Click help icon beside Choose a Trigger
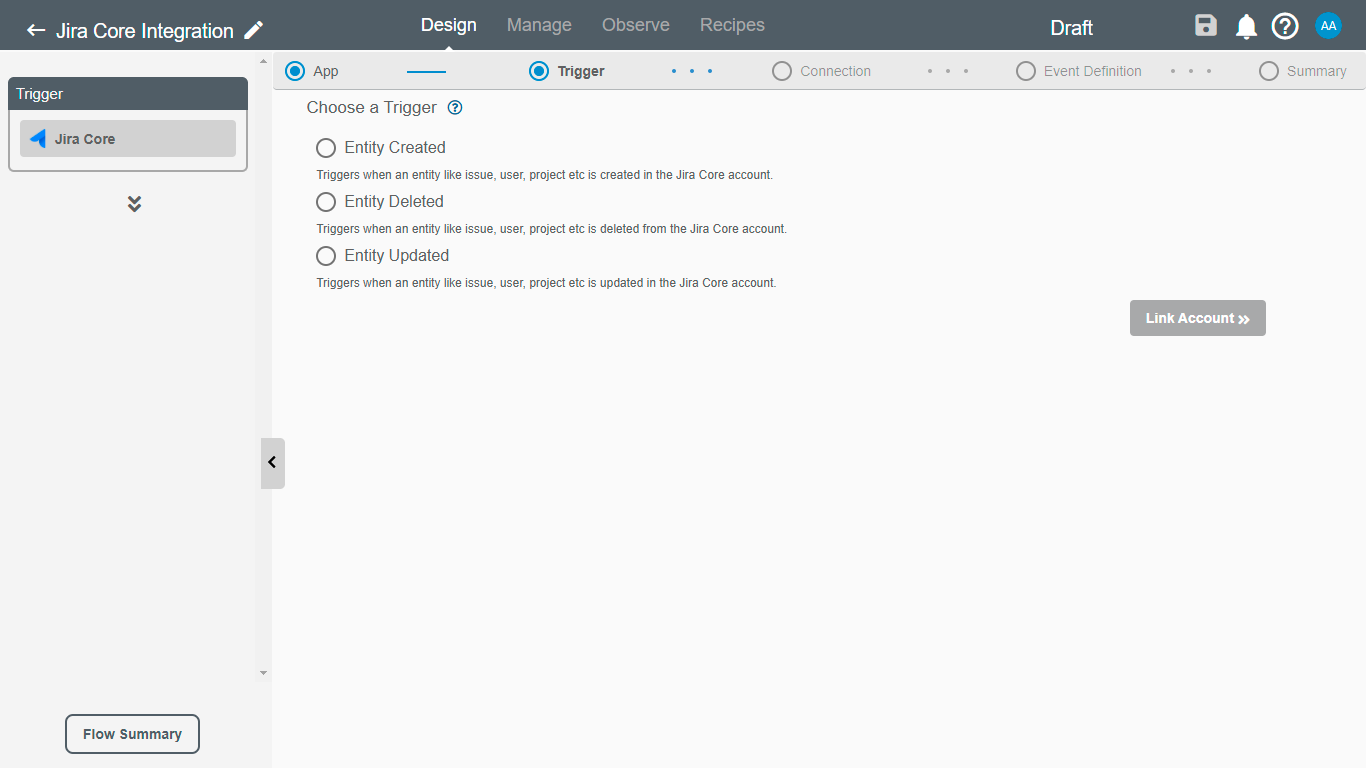 coord(455,107)
